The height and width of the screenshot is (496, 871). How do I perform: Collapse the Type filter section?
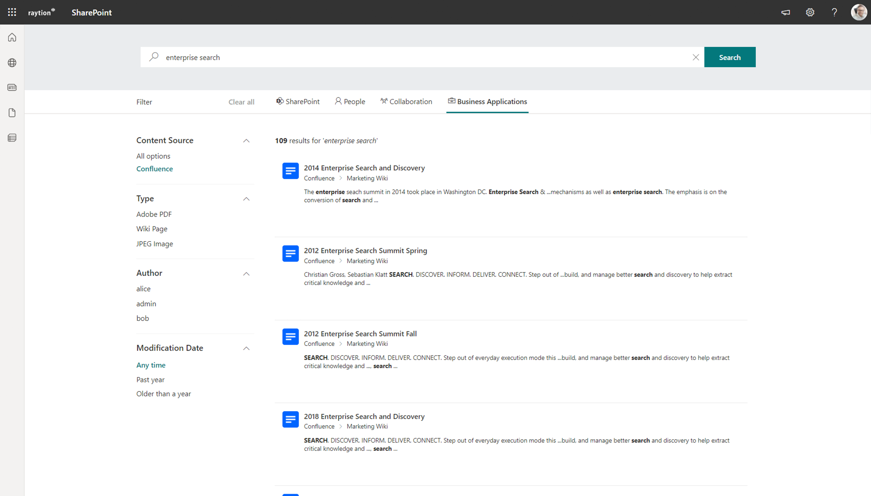click(x=246, y=199)
